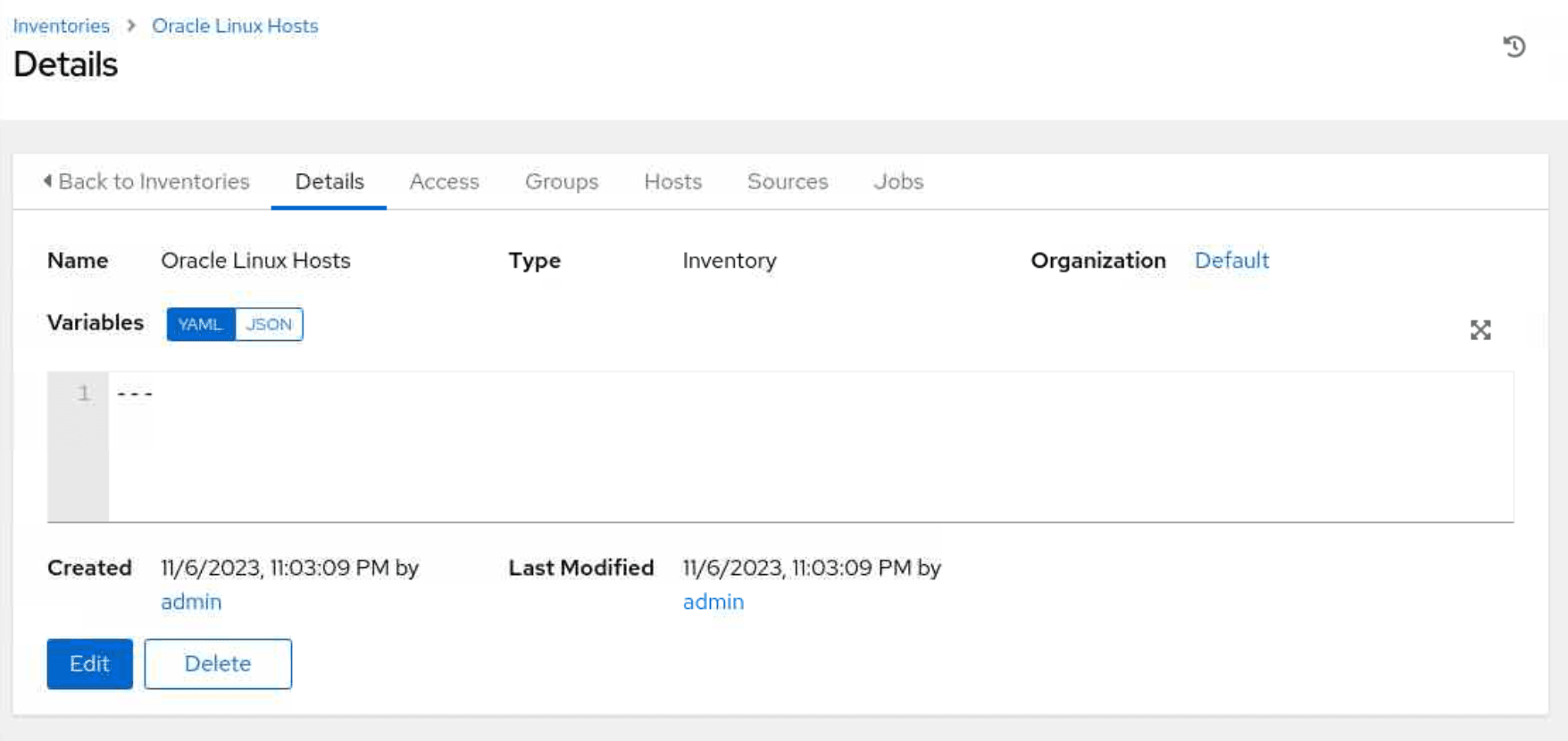1568x741 pixels.
Task: Click the 'Inventory' type value
Action: click(x=730, y=261)
